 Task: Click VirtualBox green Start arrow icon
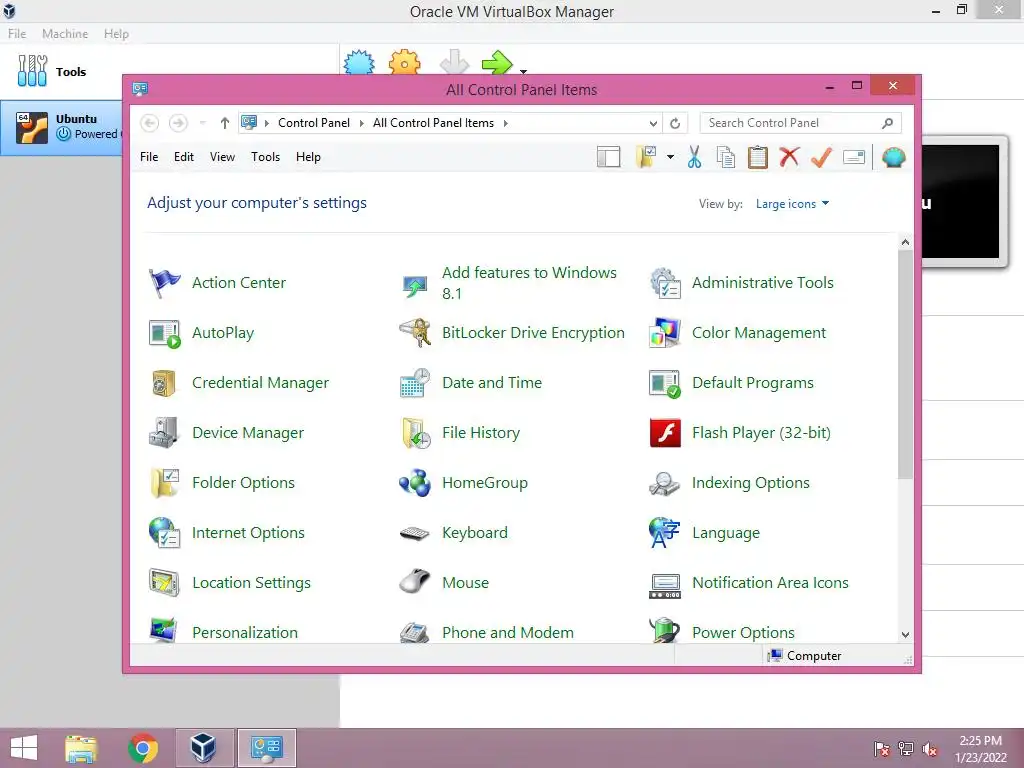click(x=498, y=63)
